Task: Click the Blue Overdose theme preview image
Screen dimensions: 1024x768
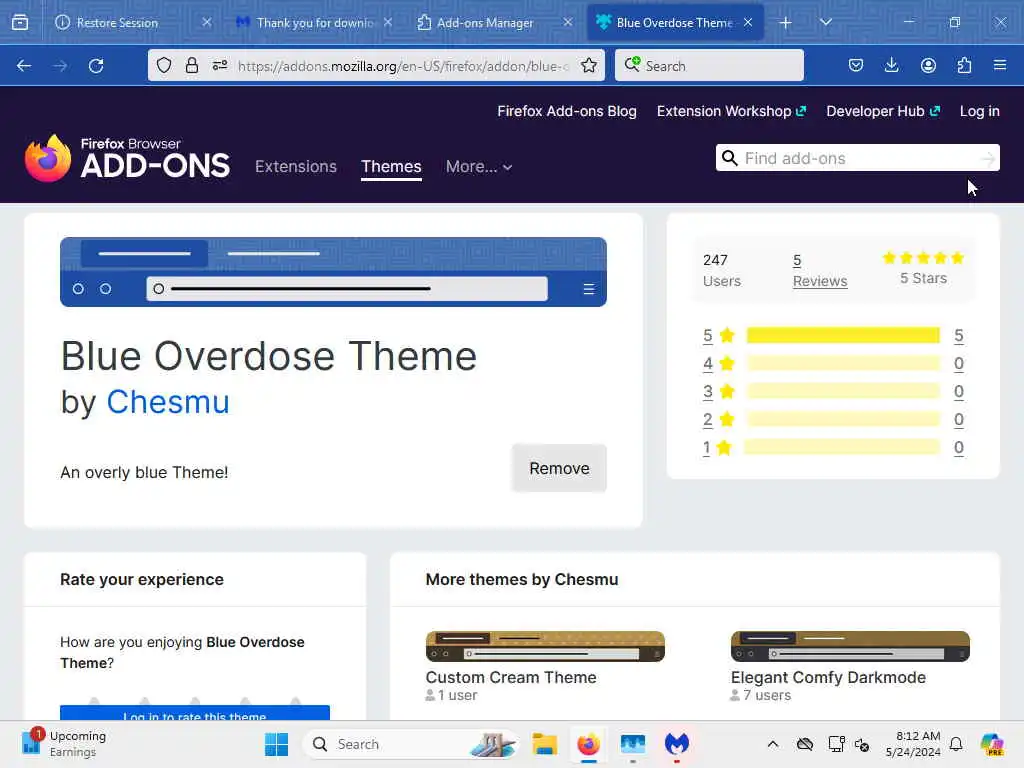Action: tap(333, 272)
